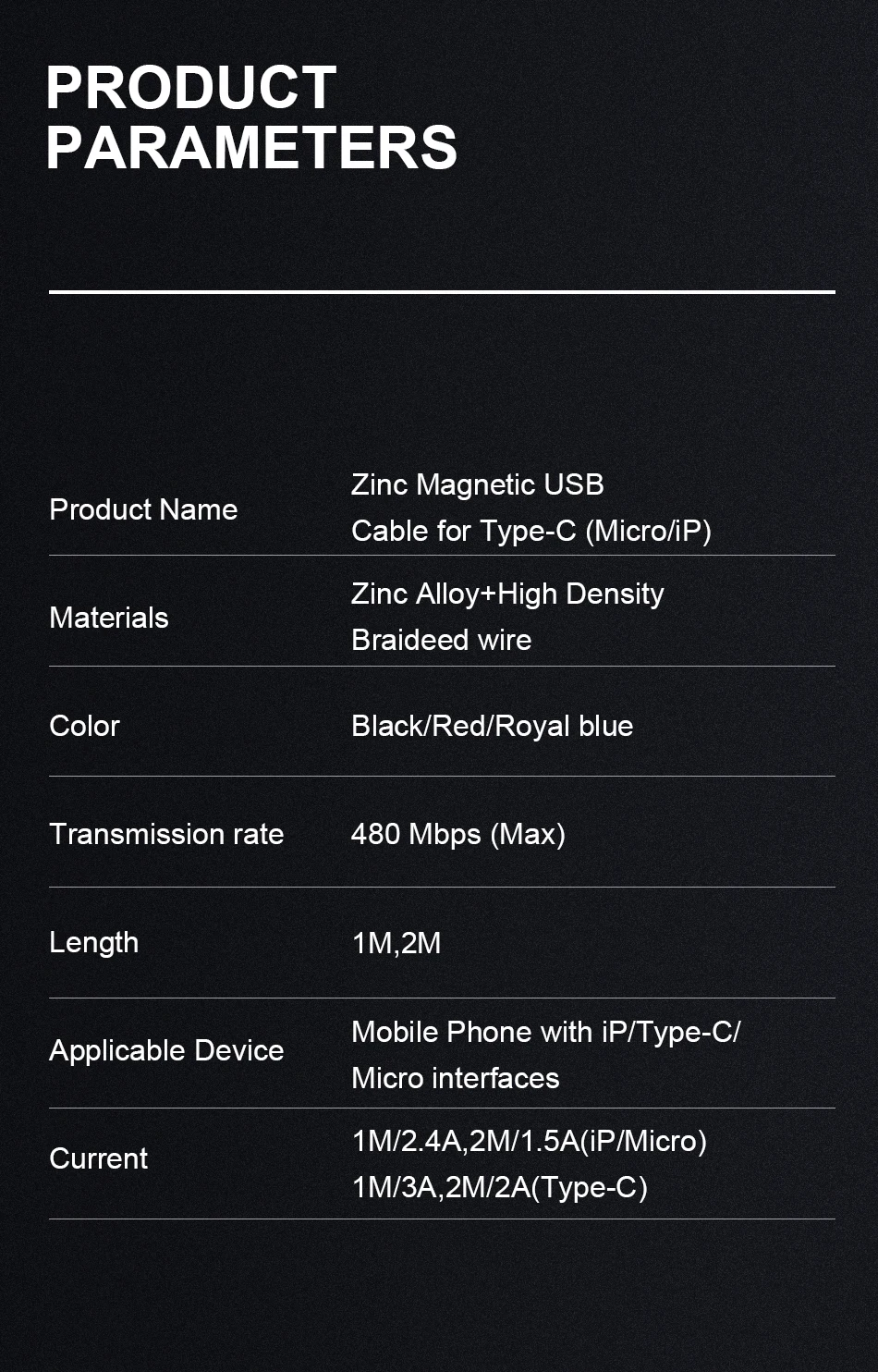
Task: Click the Length label
Action: 93,942
